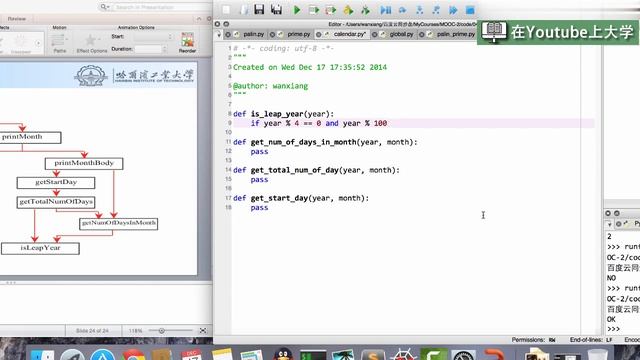This screenshot has width=640, height=360.
Task: Continue execution debug icon
Action: tap(453, 10)
